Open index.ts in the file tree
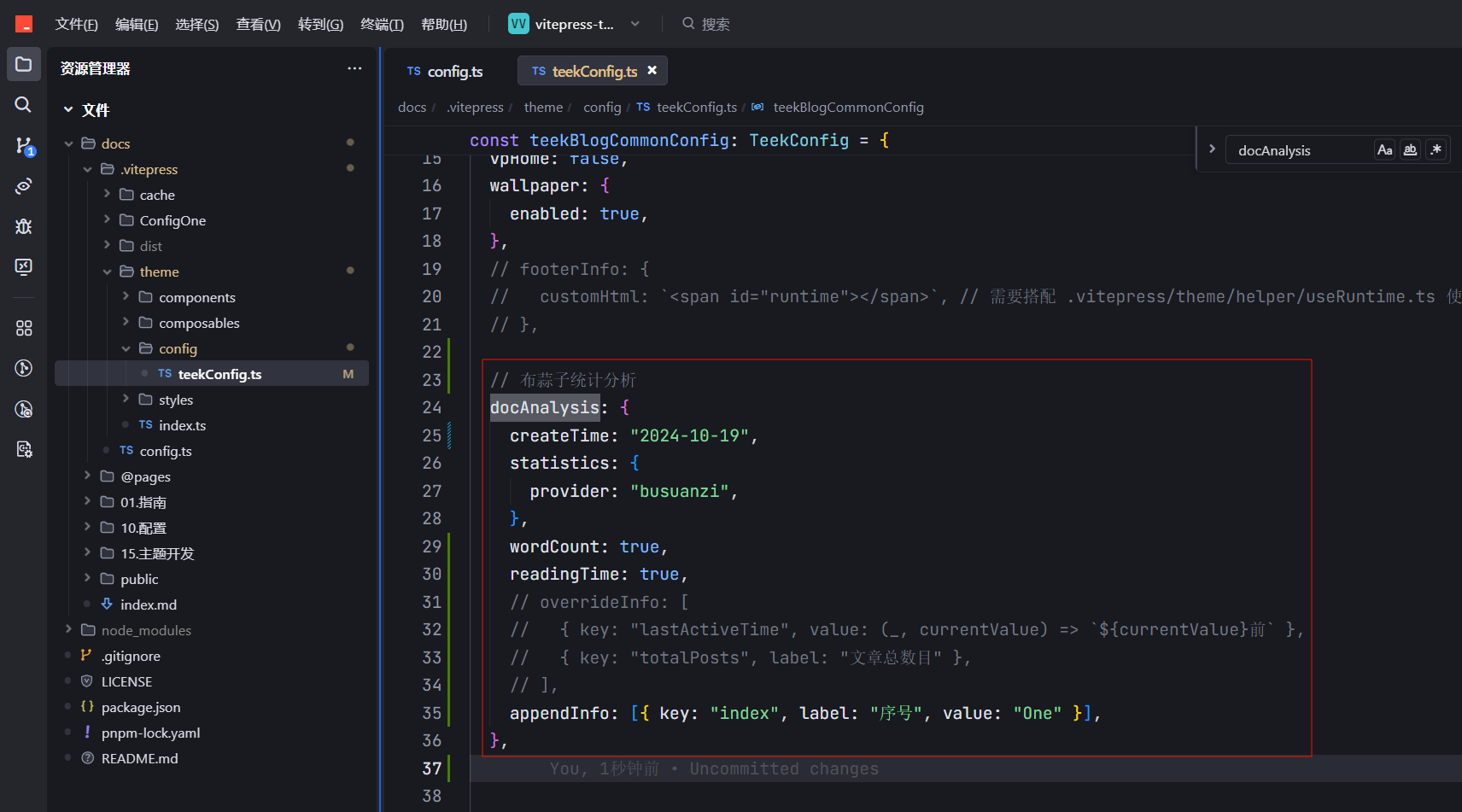The height and width of the screenshot is (812, 1462). [x=182, y=425]
